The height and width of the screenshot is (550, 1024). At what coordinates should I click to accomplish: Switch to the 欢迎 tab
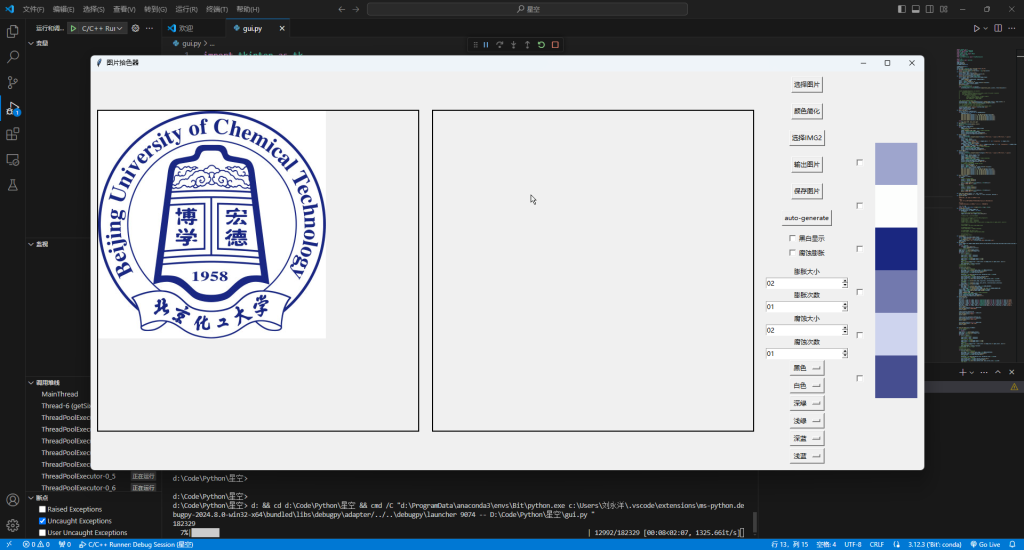[181, 29]
